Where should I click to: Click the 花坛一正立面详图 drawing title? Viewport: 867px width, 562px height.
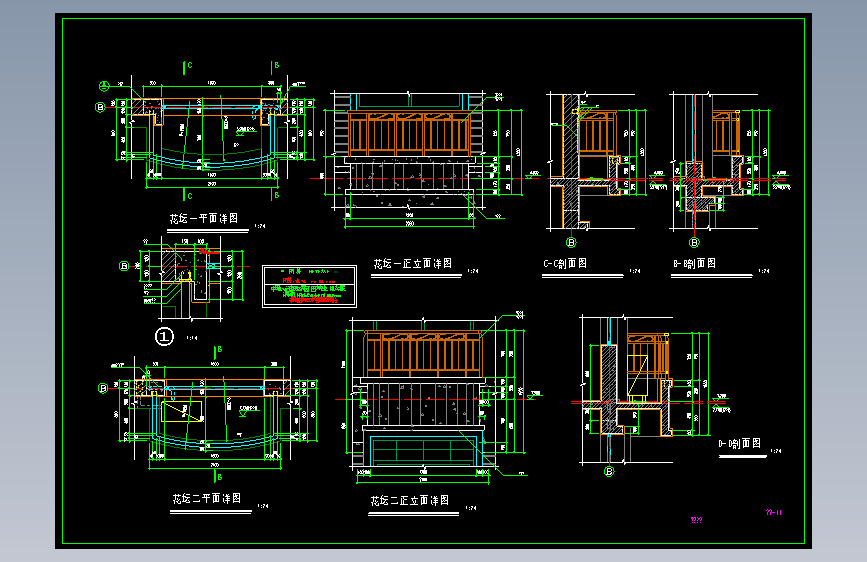[412, 264]
